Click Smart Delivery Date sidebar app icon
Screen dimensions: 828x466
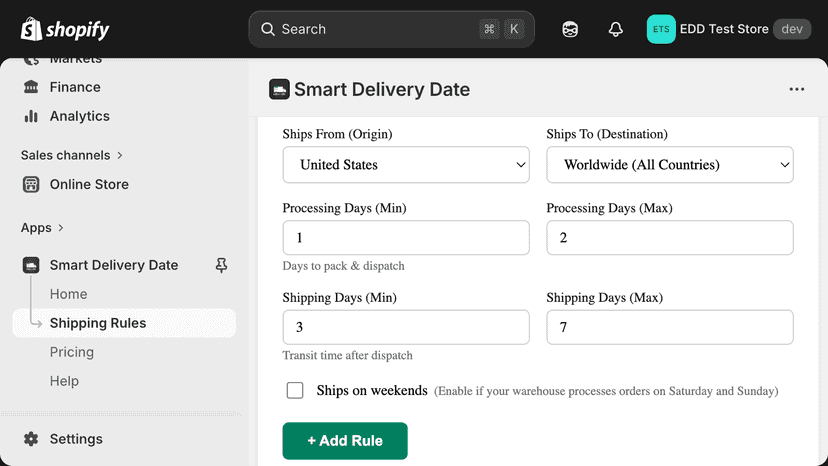(x=31, y=265)
